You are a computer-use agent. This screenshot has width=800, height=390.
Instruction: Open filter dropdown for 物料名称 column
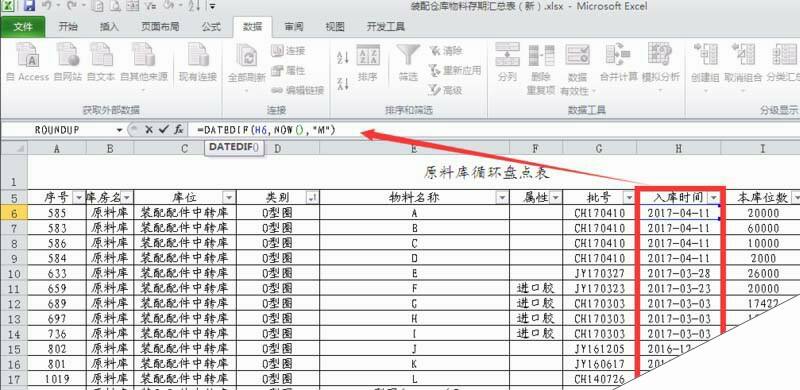pyautogui.click(x=503, y=198)
